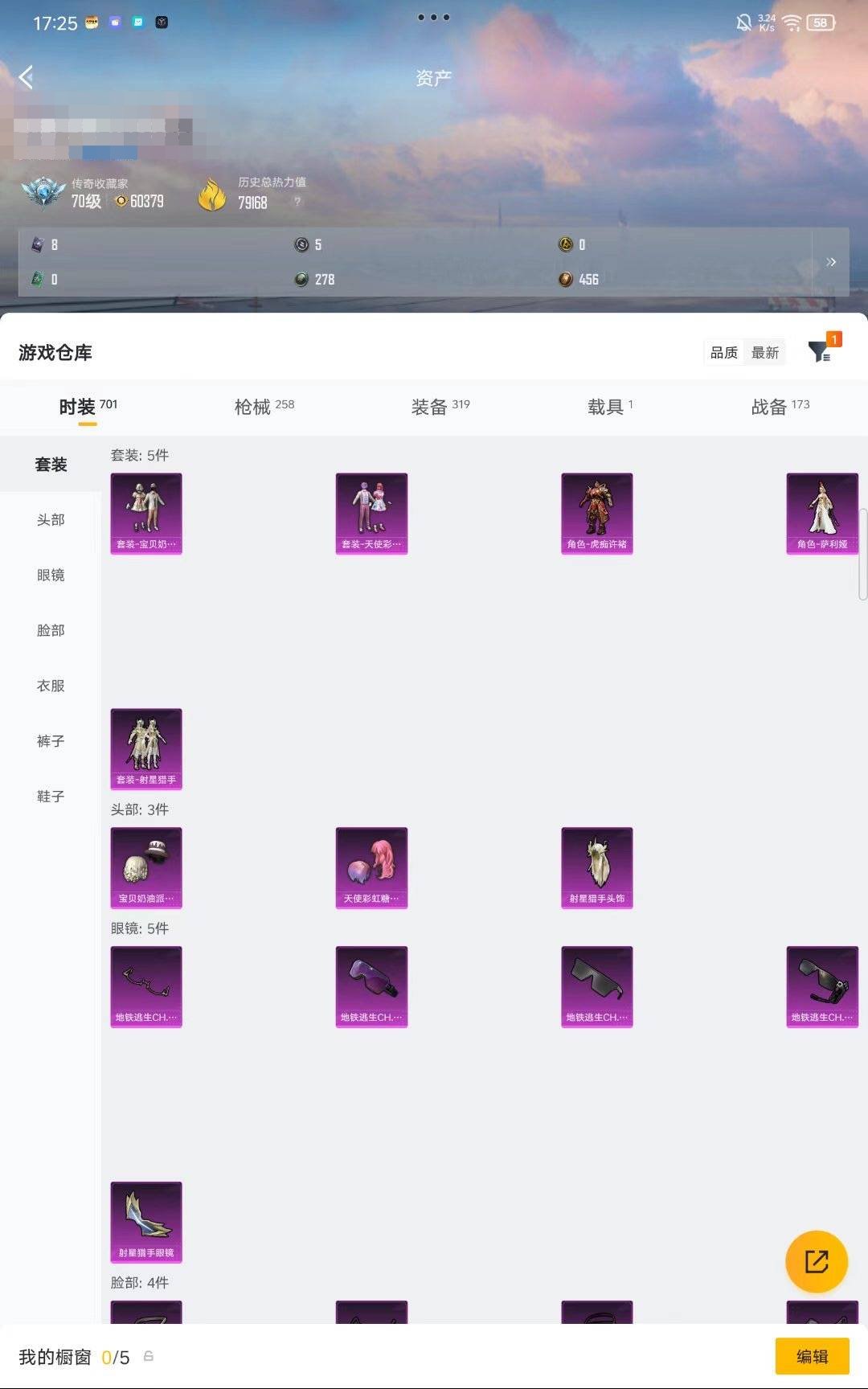
Task: Open the 套装-射星猎手 outfit item
Action: pyautogui.click(x=146, y=749)
